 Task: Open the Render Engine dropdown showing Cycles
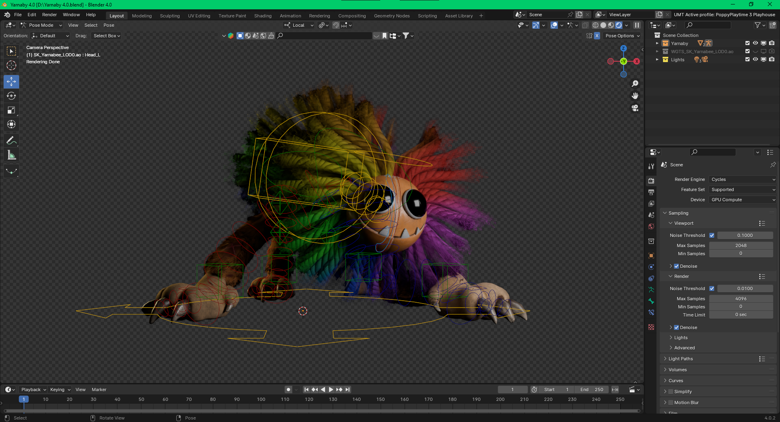tap(743, 179)
